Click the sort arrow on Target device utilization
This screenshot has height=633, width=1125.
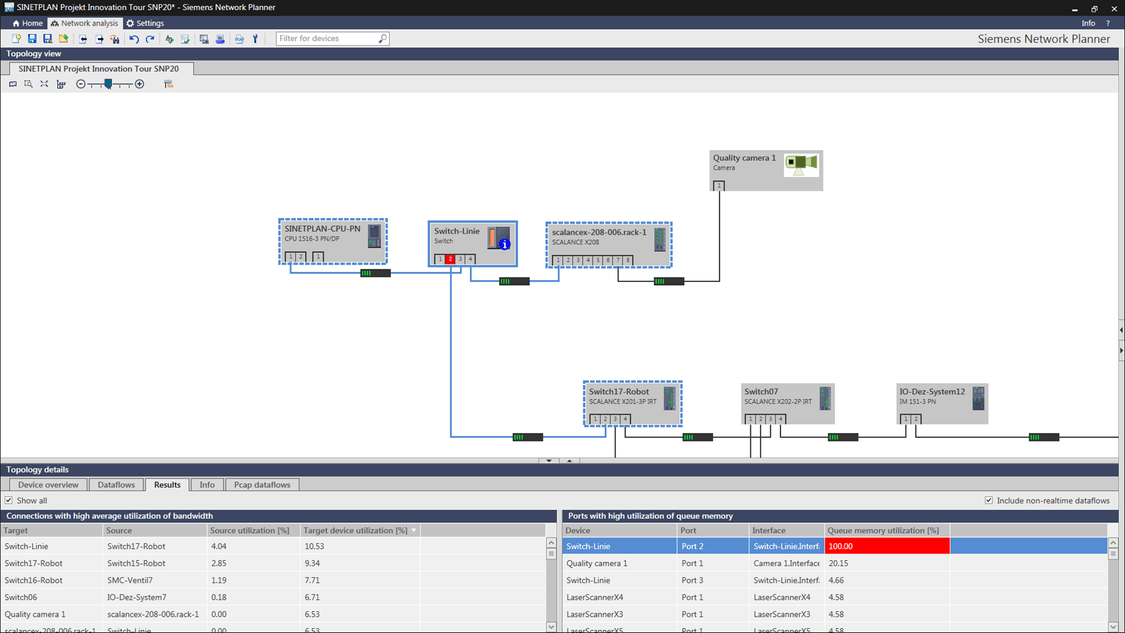coord(413,530)
